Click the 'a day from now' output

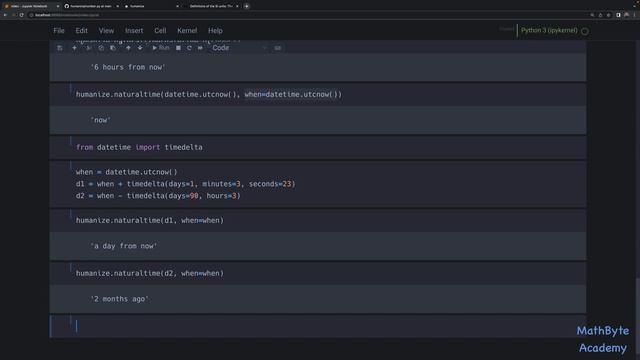[124, 246]
